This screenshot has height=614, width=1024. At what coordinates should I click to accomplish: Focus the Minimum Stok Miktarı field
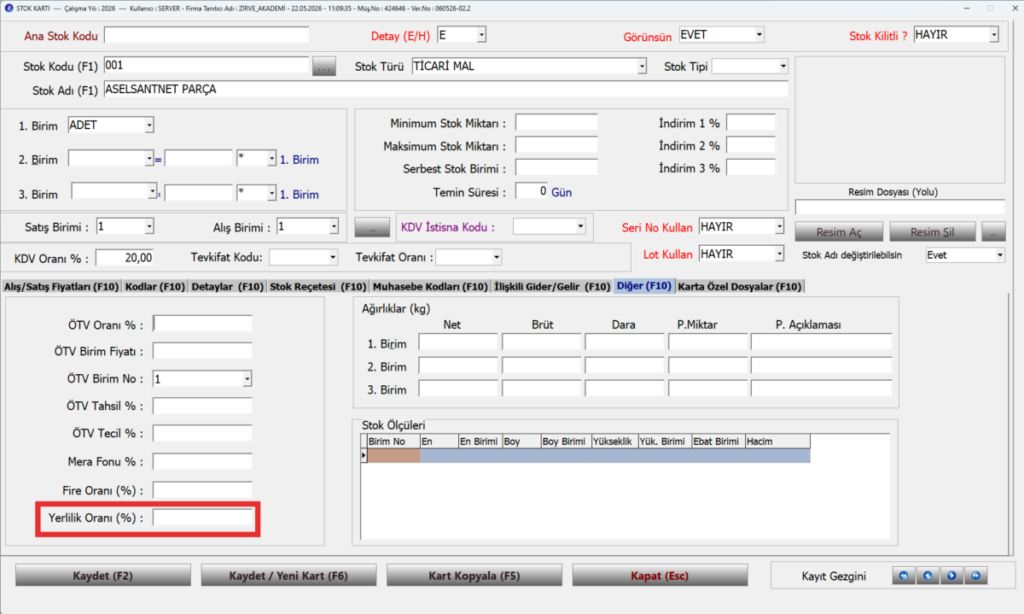556,123
